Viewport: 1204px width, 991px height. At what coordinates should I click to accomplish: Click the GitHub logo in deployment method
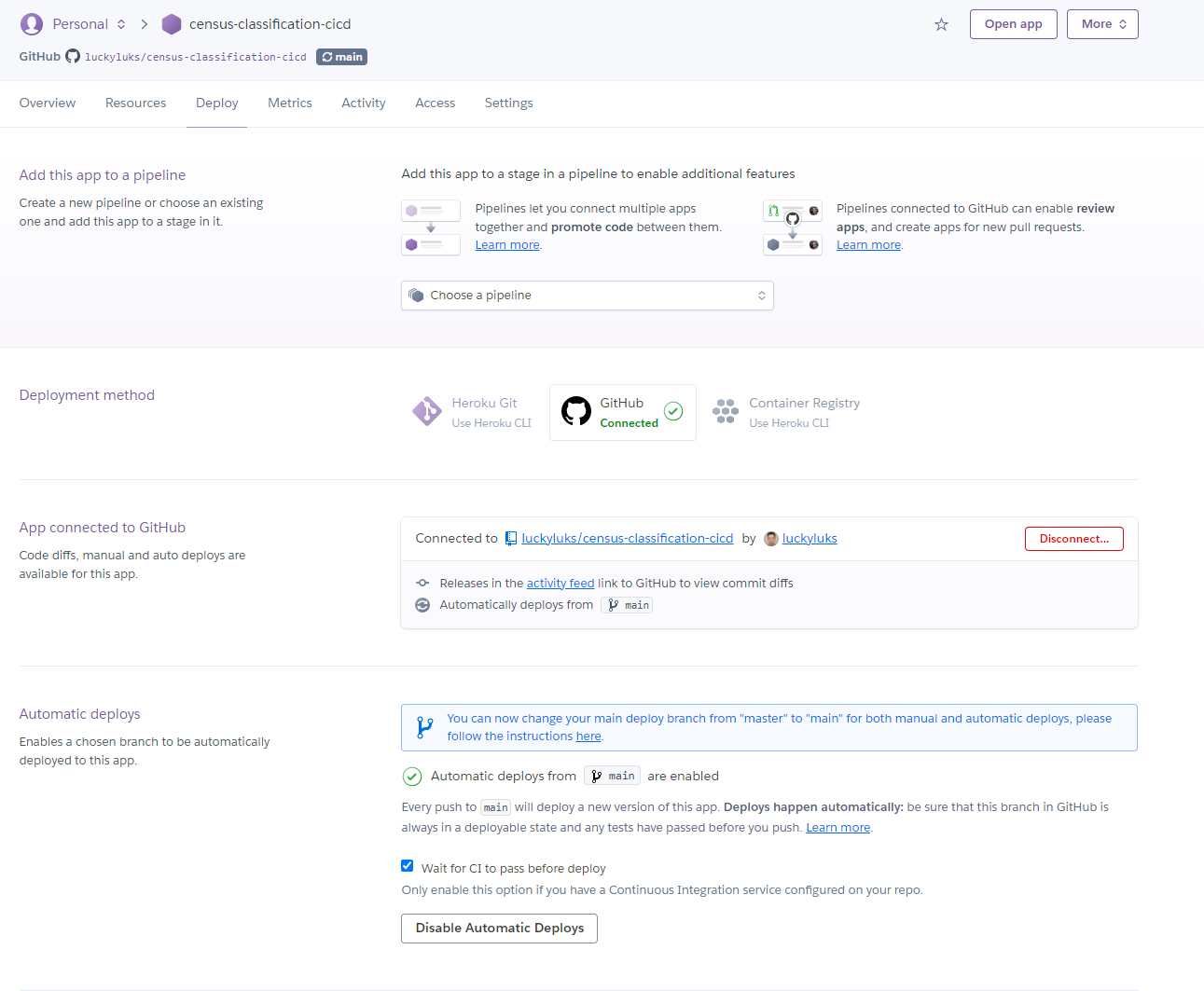[x=576, y=411]
